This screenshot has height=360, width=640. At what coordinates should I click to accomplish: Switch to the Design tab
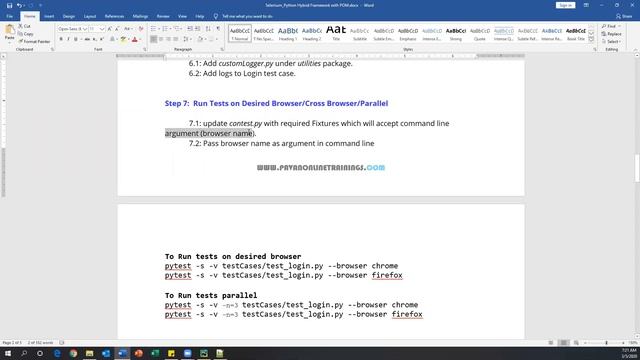pyautogui.click(x=69, y=16)
